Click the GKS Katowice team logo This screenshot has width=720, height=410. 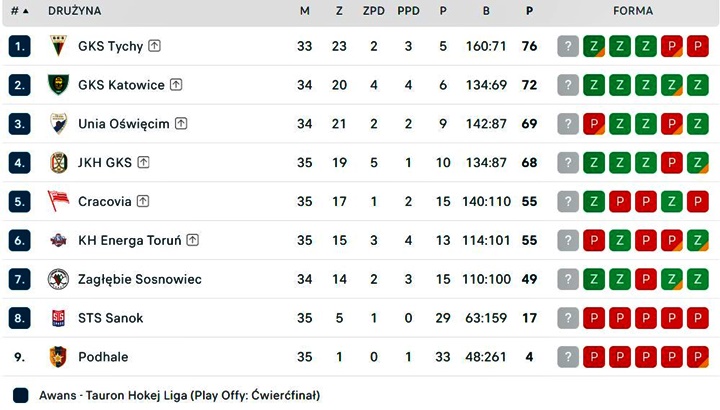58,84
